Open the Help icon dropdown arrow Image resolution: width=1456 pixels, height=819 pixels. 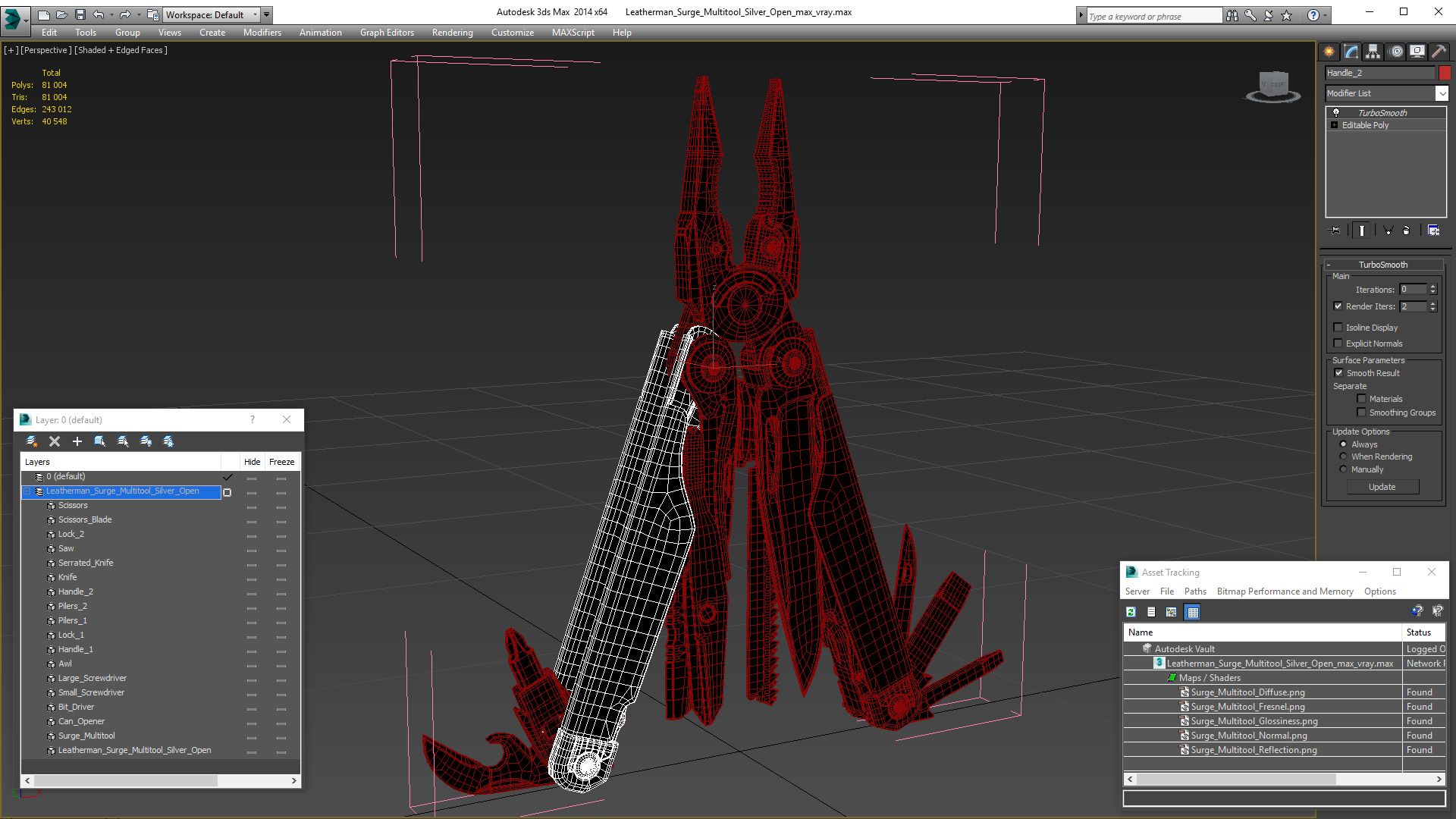pos(1326,15)
